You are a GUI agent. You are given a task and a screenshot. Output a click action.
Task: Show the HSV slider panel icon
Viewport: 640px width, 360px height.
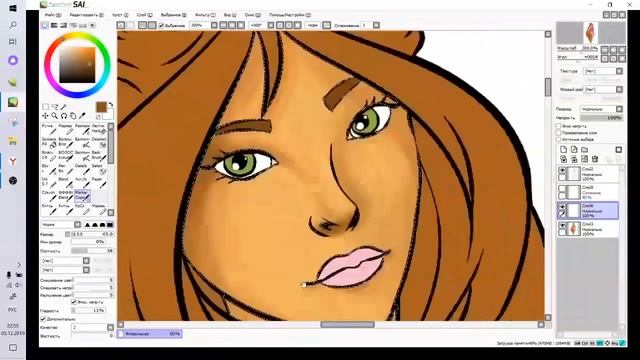pos(64,25)
